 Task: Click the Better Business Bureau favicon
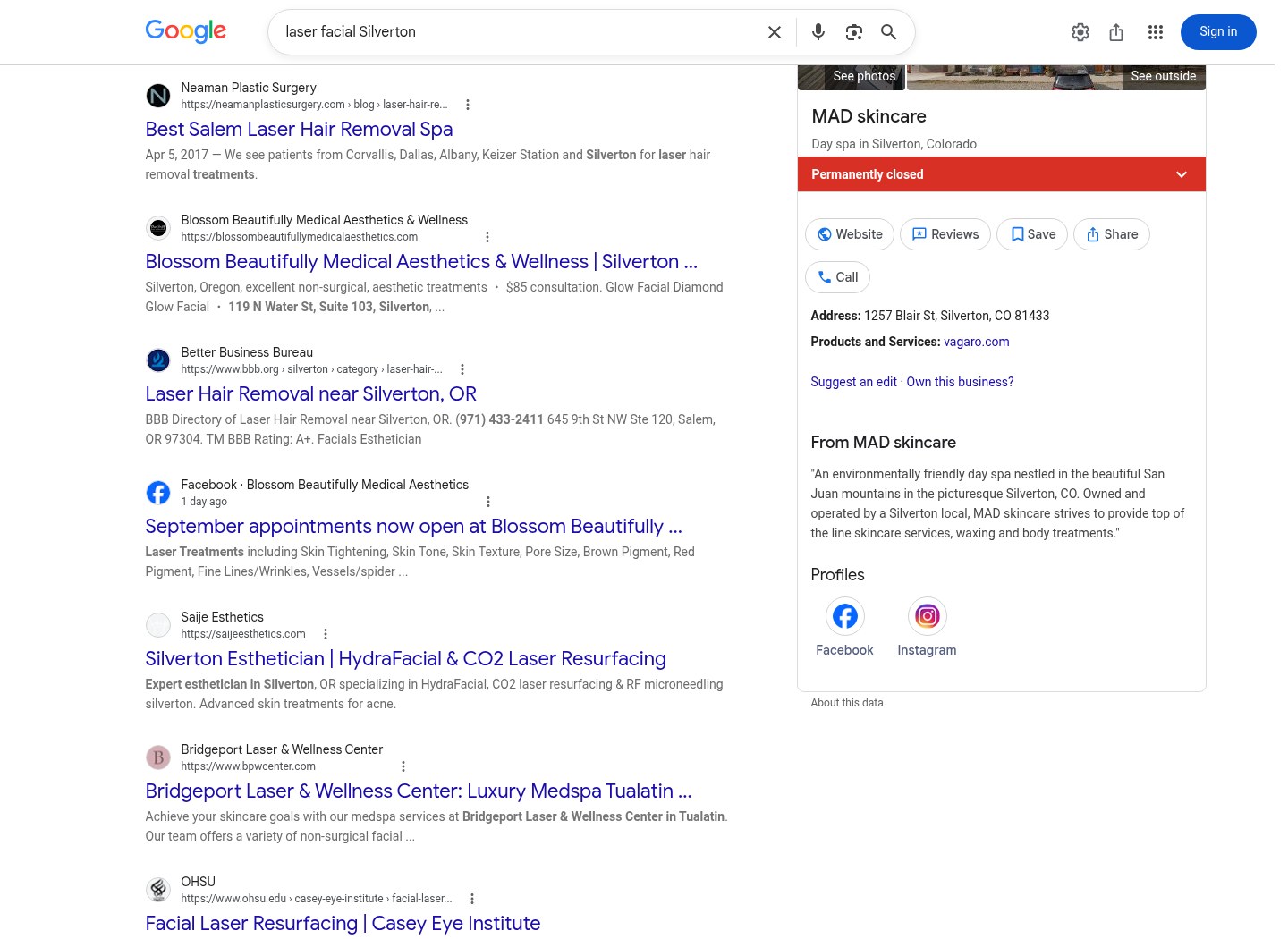(x=158, y=360)
